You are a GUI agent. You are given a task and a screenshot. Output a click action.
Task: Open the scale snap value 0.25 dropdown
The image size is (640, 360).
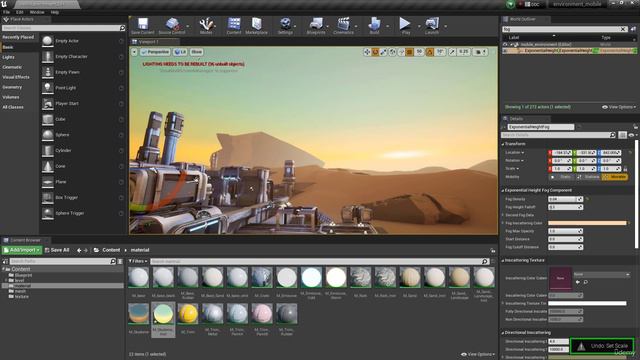(x=463, y=52)
